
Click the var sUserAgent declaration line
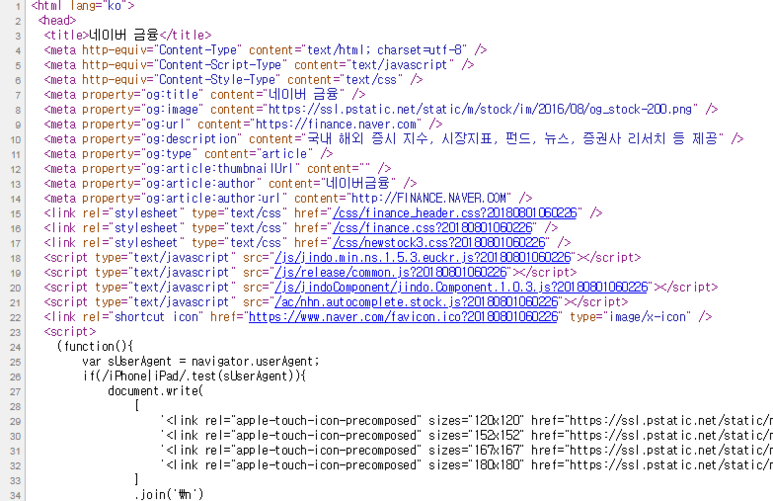tap(201, 361)
